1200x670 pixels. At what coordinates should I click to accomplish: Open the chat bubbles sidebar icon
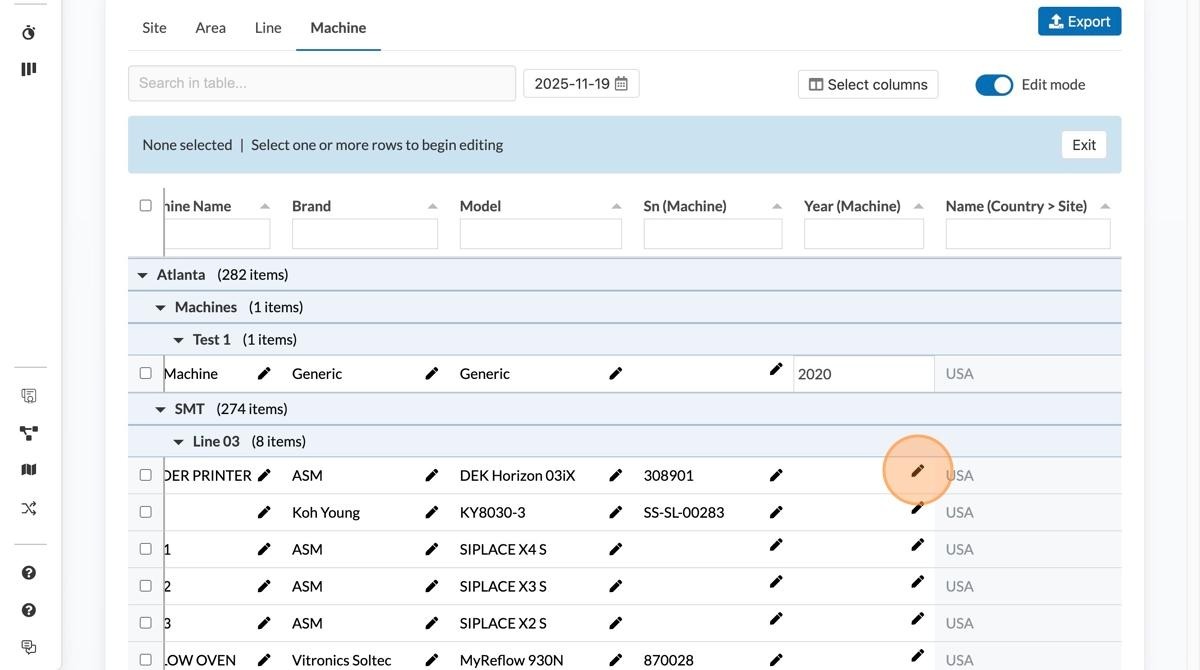pos(29,647)
